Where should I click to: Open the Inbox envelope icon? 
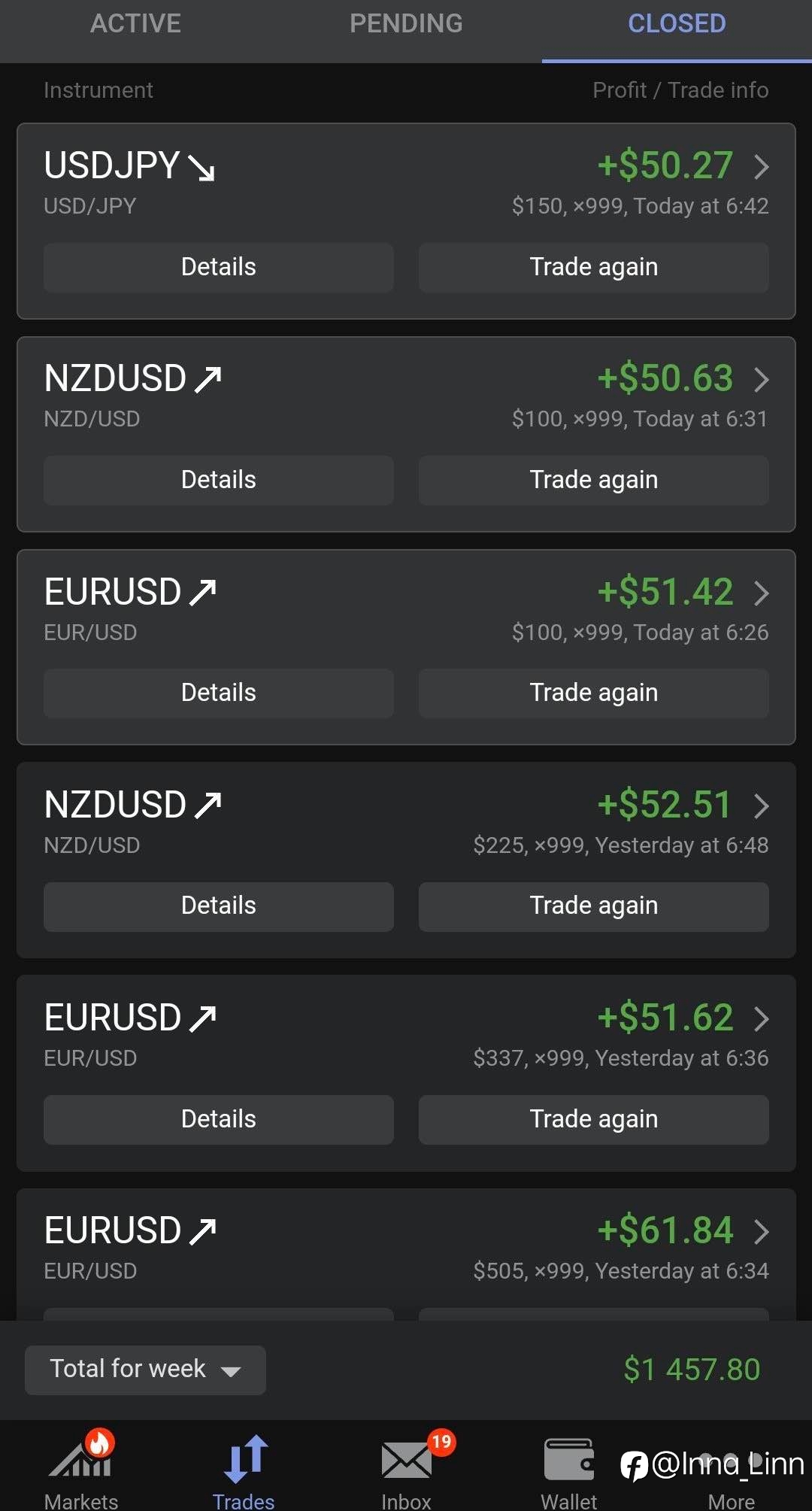click(405, 1461)
